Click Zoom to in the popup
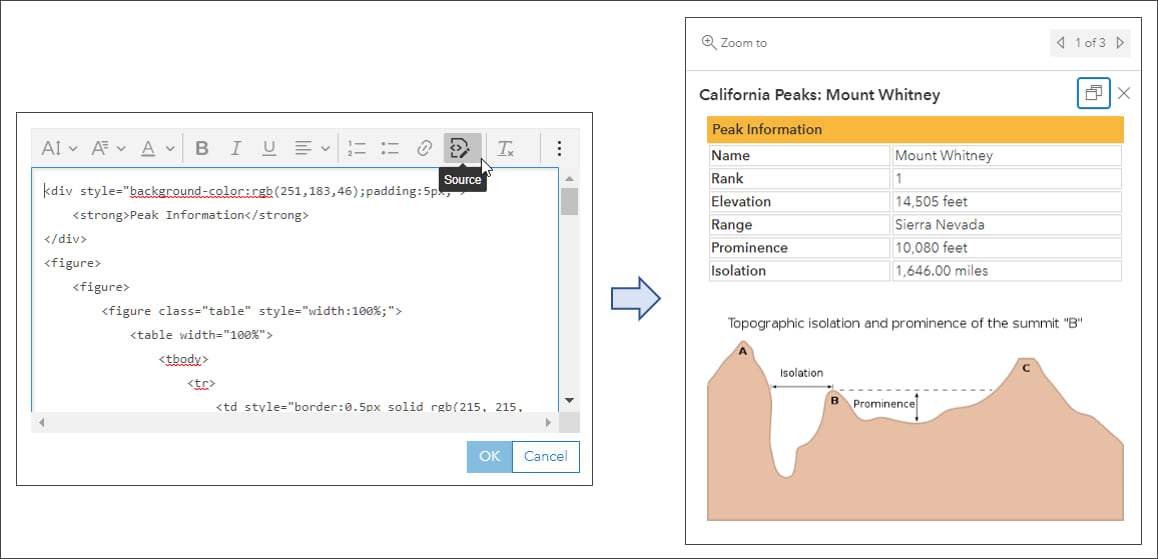1158x559 pixels. click(x=735, y=43)
